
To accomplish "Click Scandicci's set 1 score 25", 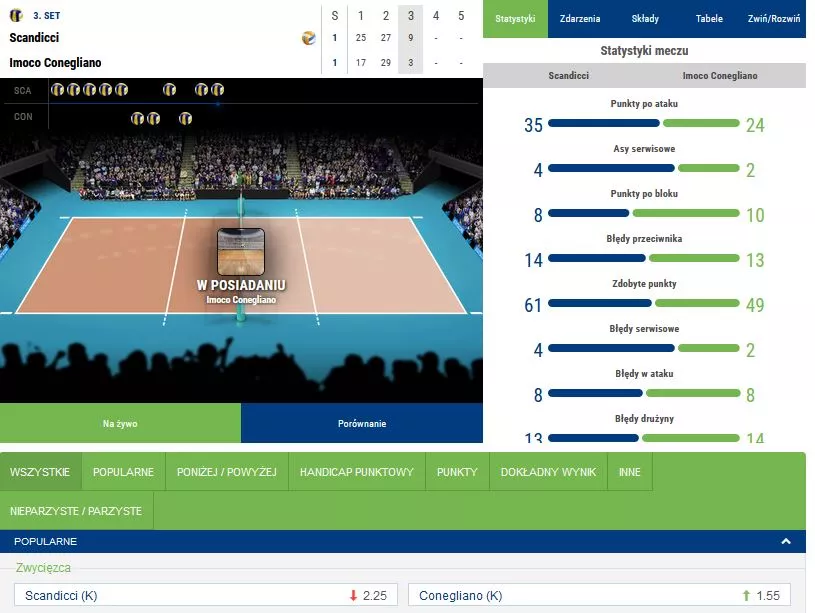I will coord(361,38).
